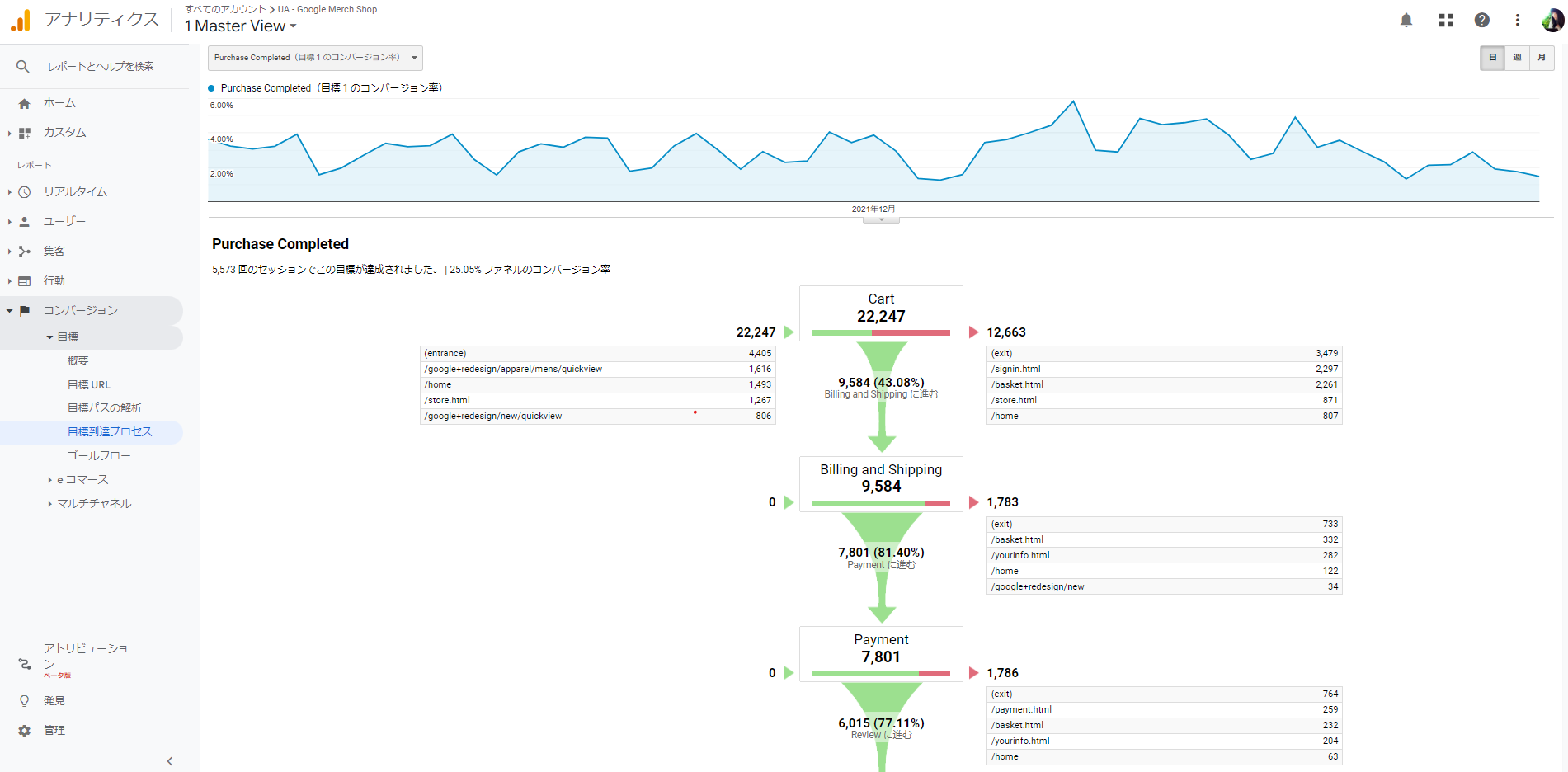This screenshot has height=772, width=1568.
Task: Open 管理 admin gear icon
Action: [25, 731]
